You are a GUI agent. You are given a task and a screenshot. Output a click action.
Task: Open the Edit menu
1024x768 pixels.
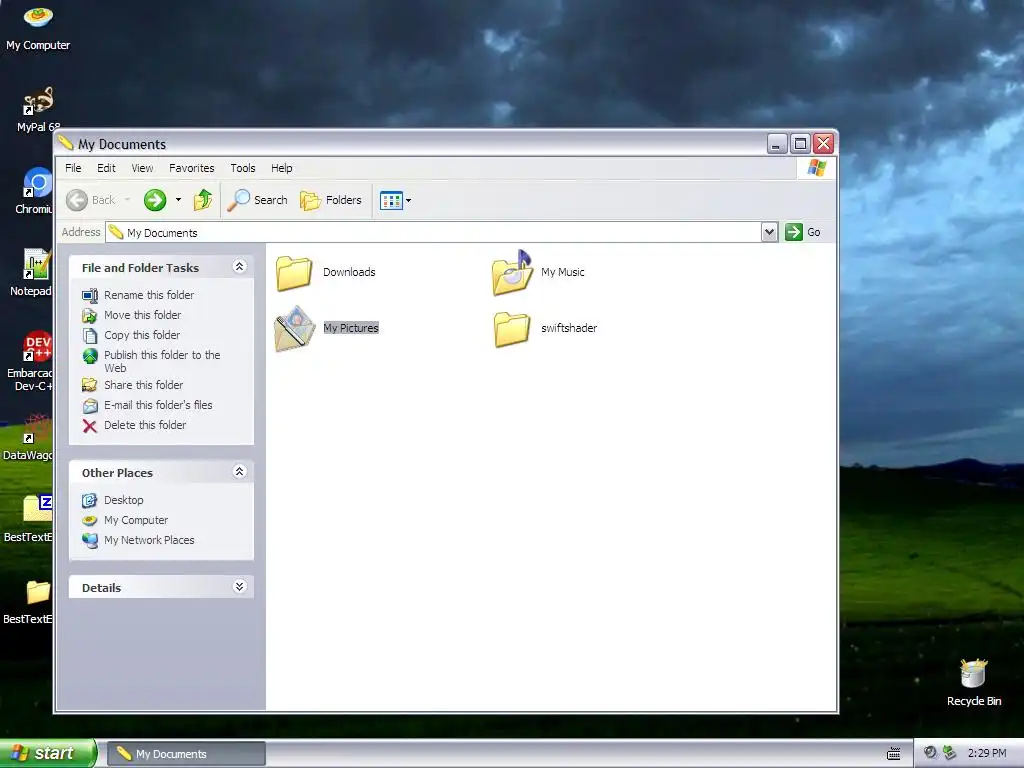[x=106, y=168]
